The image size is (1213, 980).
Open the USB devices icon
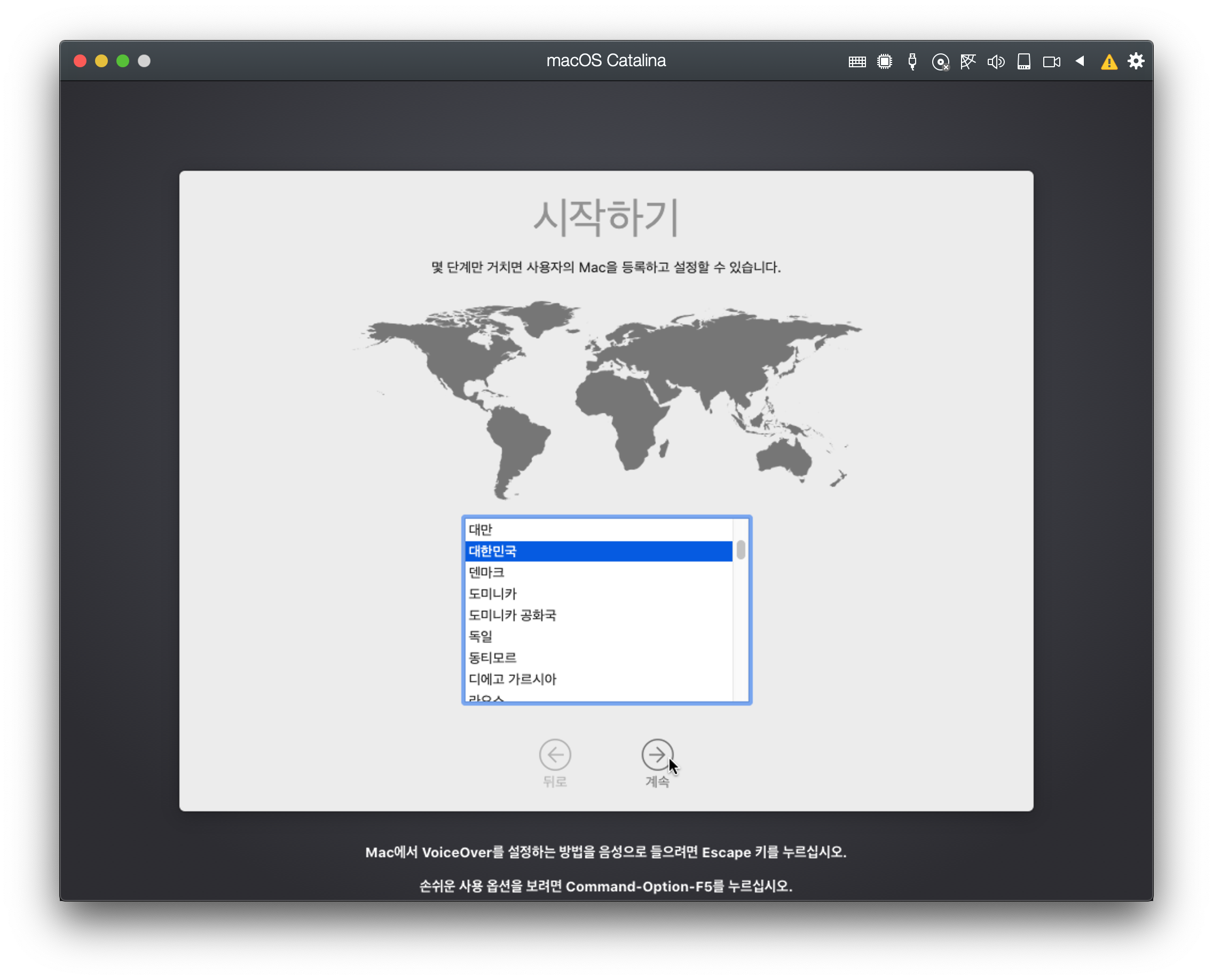click(912, 61)
